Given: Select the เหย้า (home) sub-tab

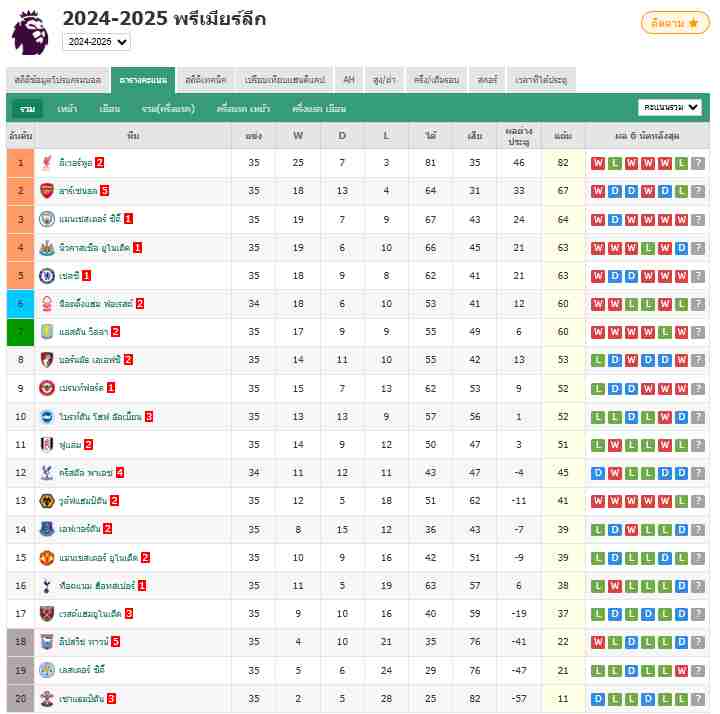Looking at the screenshot, I should 67,108.
